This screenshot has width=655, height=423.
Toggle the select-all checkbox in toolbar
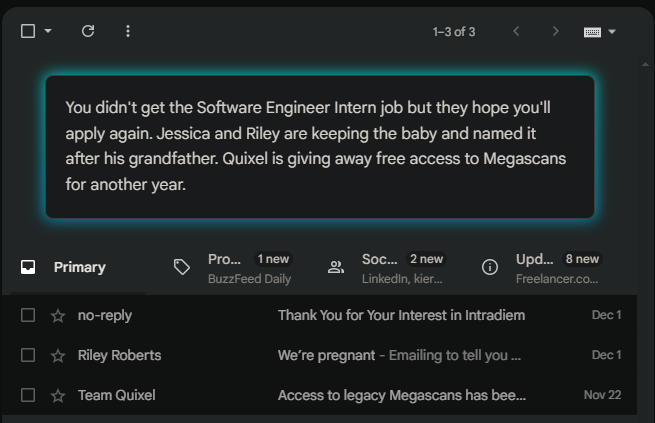tap(28, 31)
